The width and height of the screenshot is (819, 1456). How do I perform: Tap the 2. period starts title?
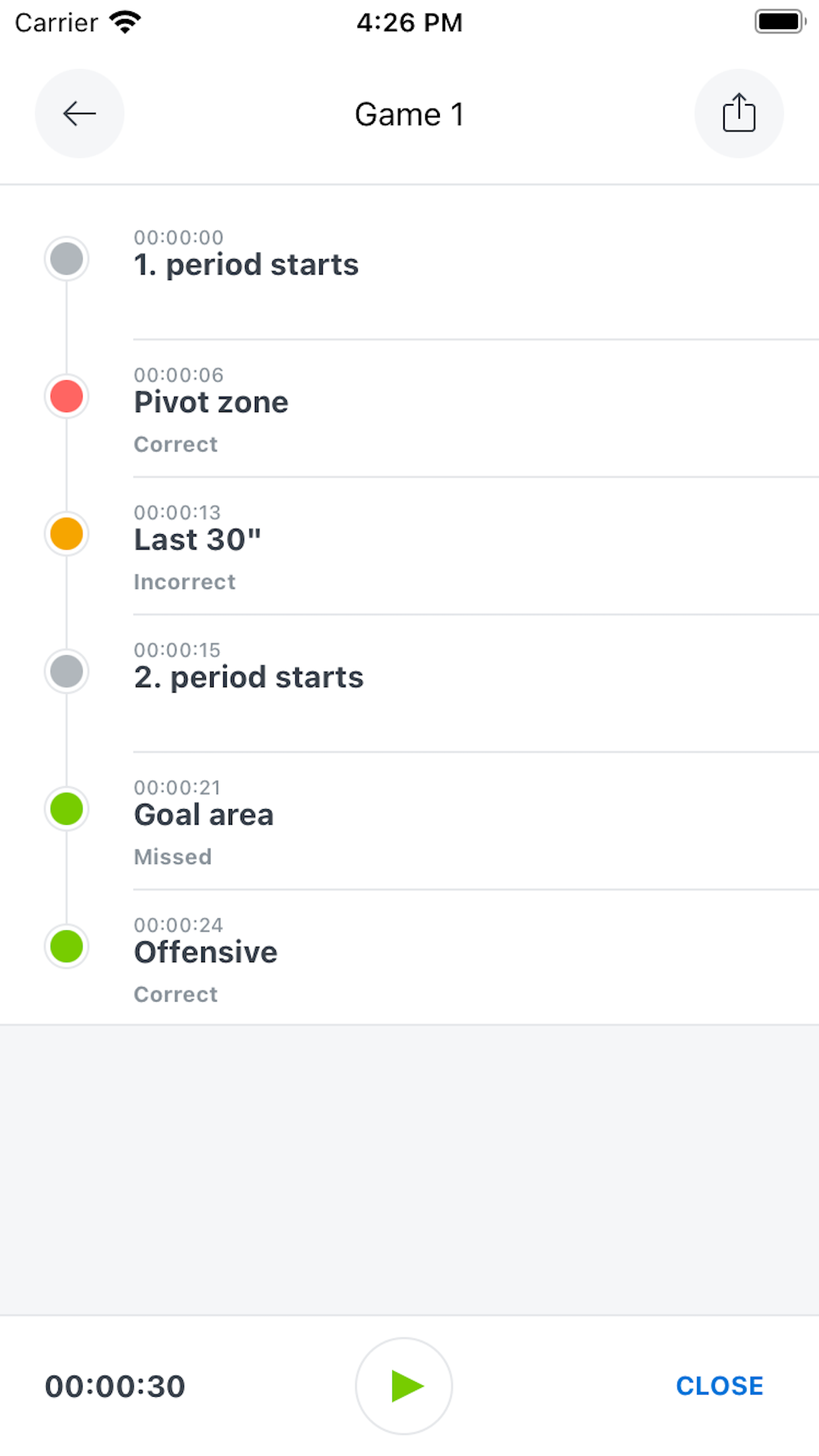pos(249,678)
